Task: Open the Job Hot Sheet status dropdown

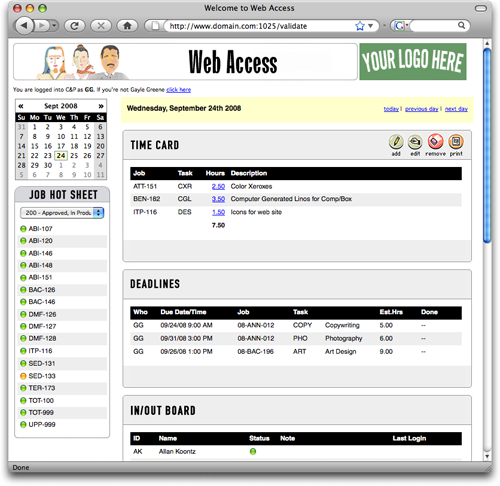Action: (x=62, y=213)
